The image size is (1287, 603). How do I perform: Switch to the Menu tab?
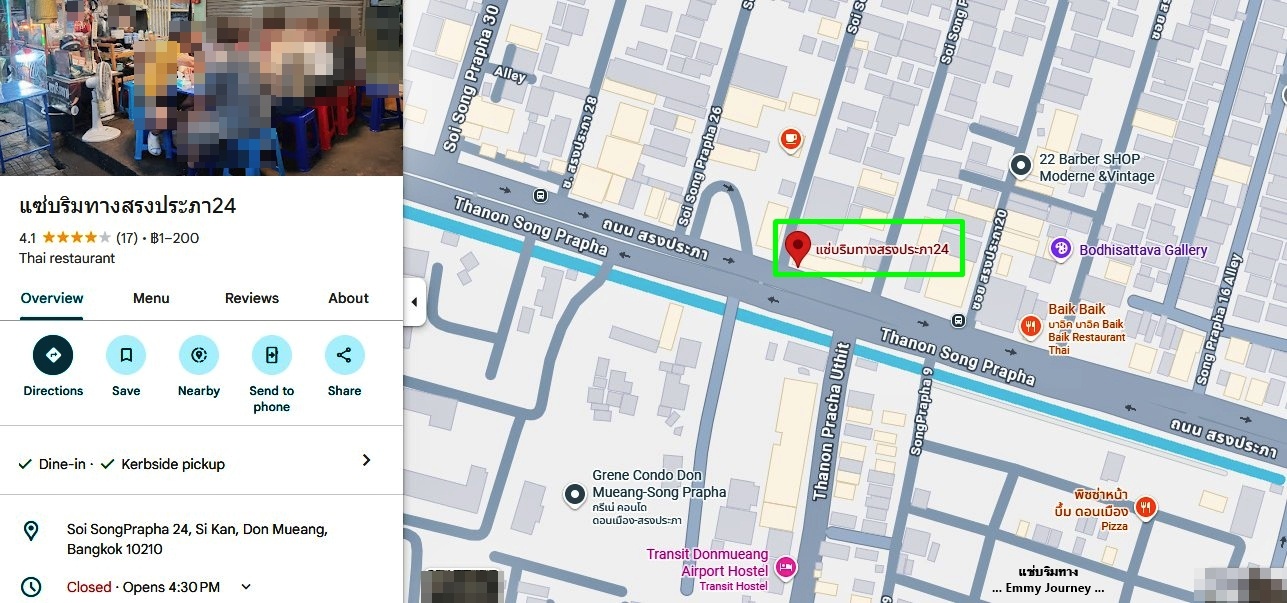pos(151,298)
